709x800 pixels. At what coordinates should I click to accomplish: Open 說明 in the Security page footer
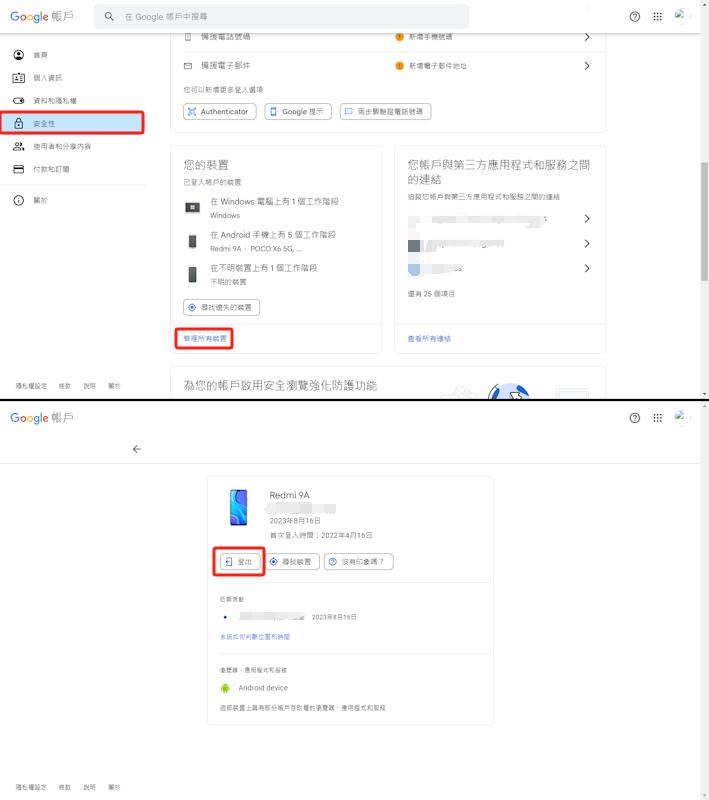coord(89,386)
